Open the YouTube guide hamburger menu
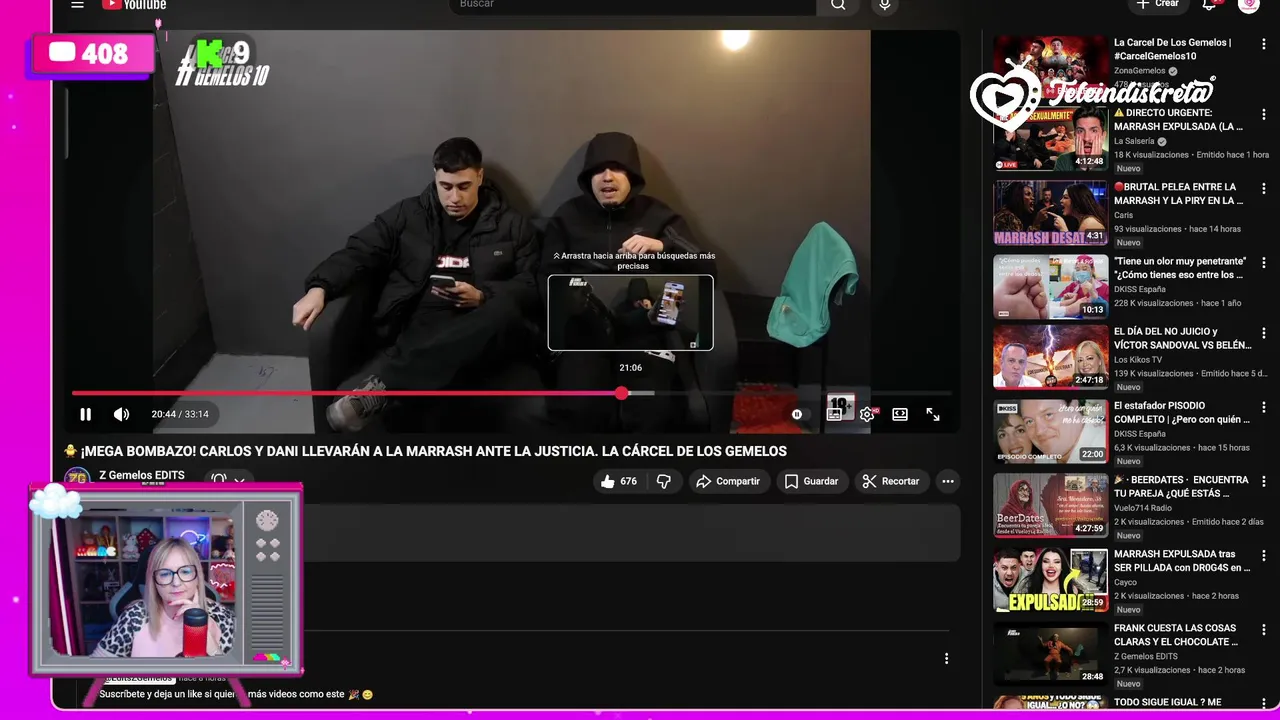 pos(77,4)
